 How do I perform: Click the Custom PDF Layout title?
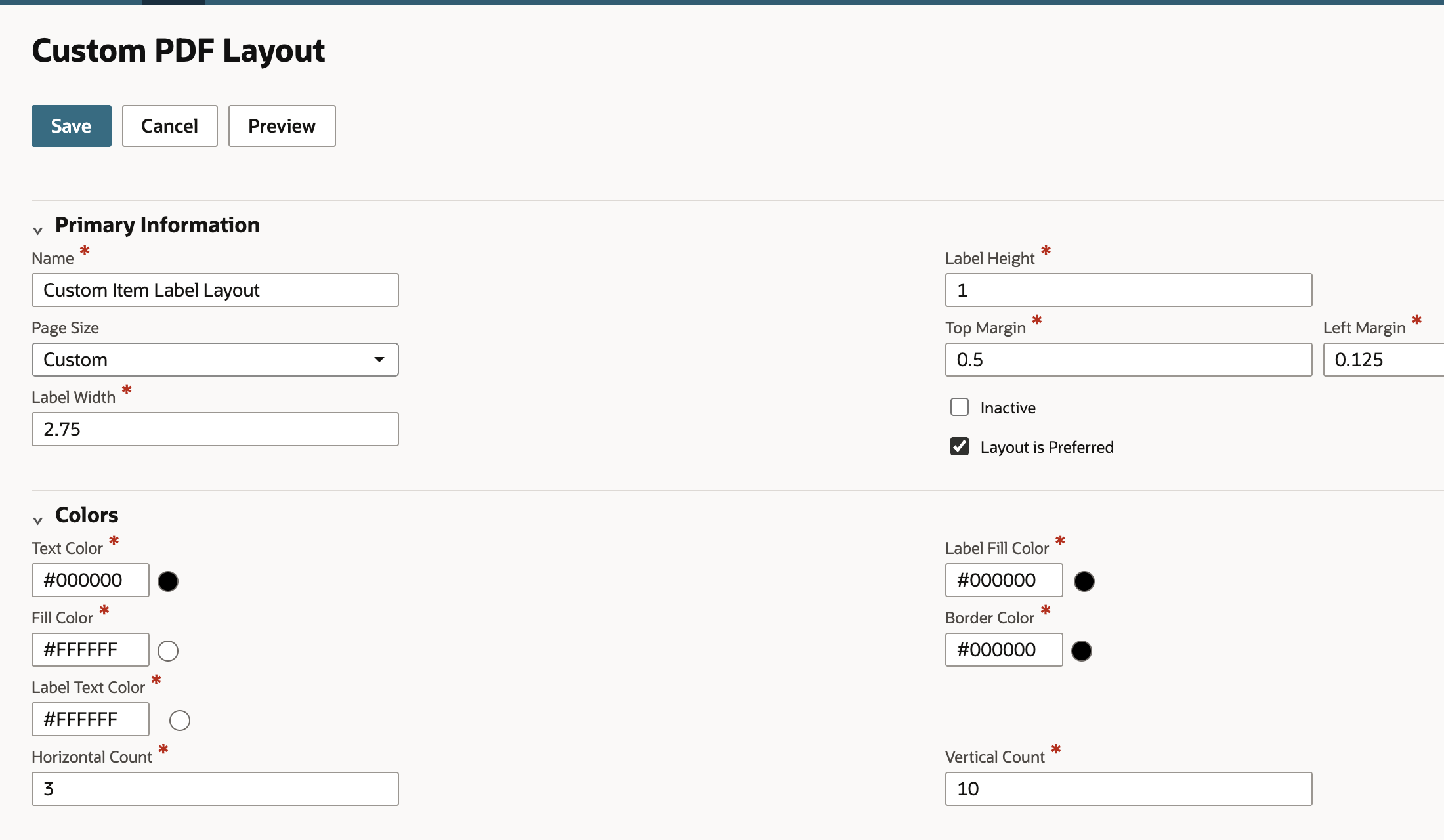(x=179, y=51)
